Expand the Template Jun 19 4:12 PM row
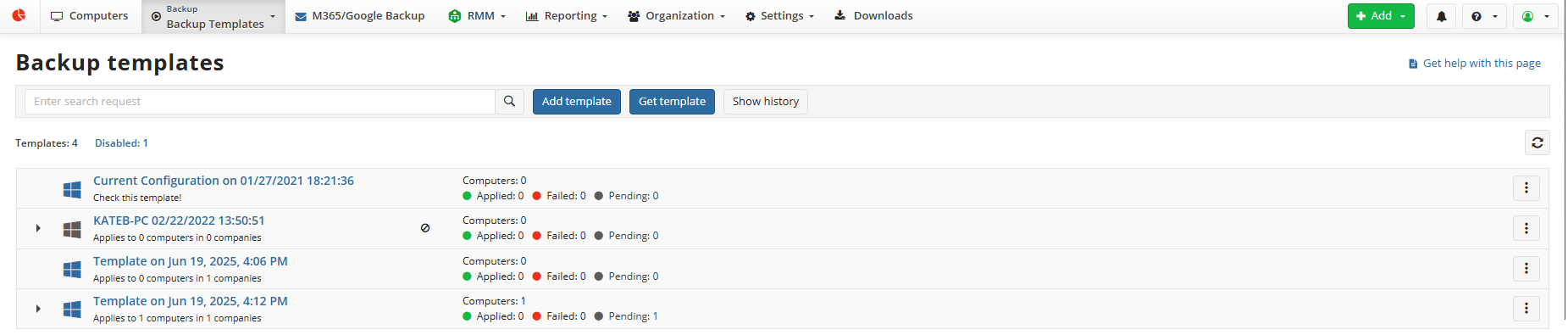Viewport: 1568px width, 335px height. coord(38,309)
